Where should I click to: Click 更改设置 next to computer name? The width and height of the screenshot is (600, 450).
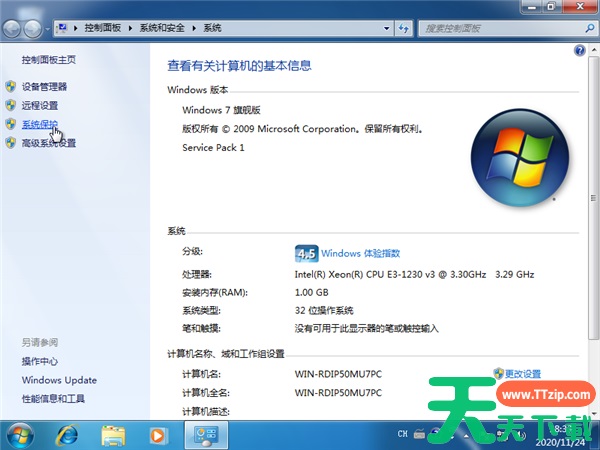point(522,373)
